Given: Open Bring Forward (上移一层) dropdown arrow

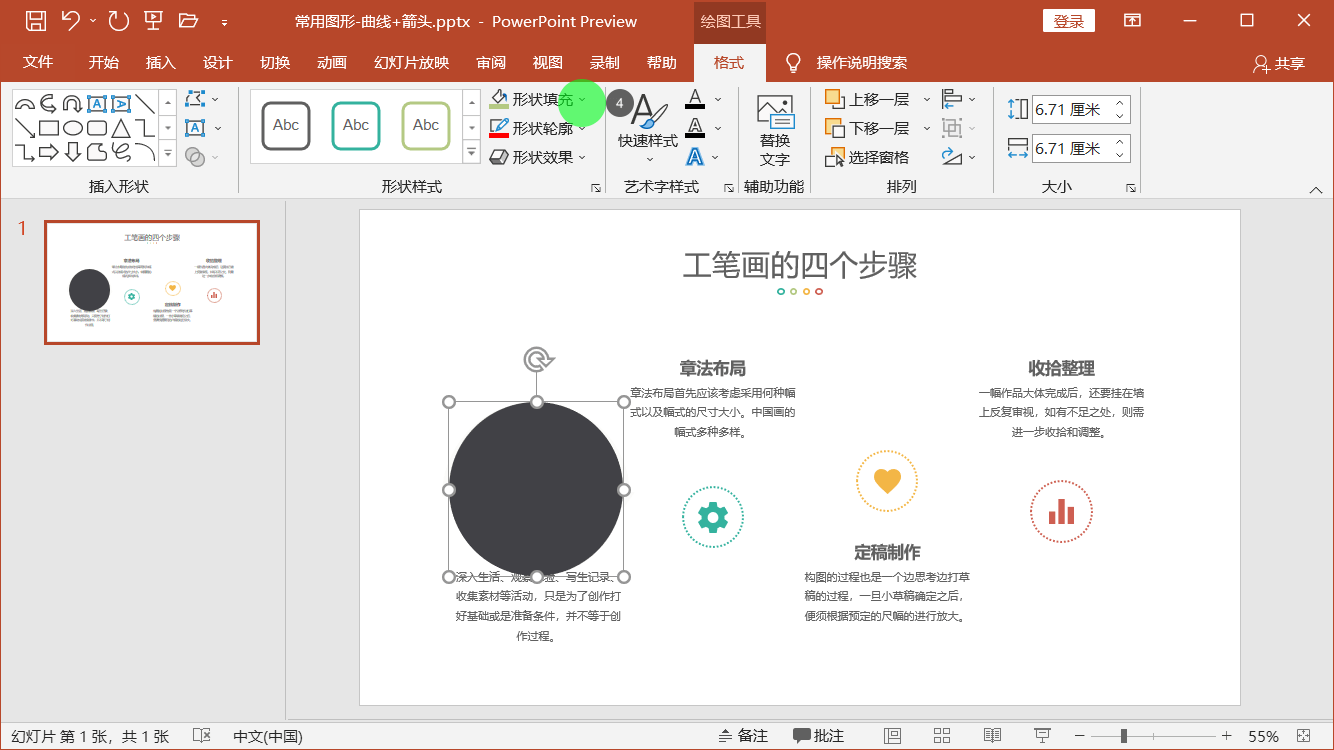Looking at the screenshot, I should (926, 99).
